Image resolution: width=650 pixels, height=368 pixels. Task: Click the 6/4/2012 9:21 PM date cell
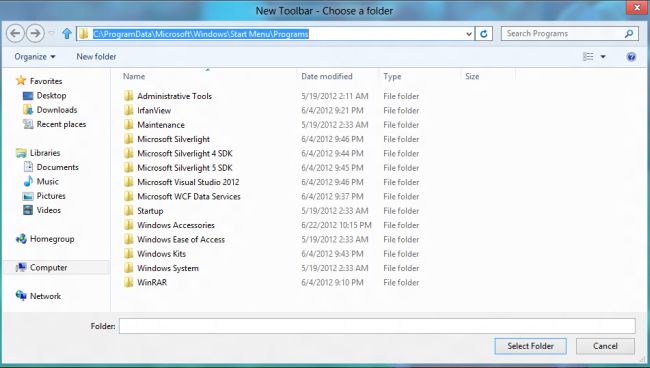332,110
